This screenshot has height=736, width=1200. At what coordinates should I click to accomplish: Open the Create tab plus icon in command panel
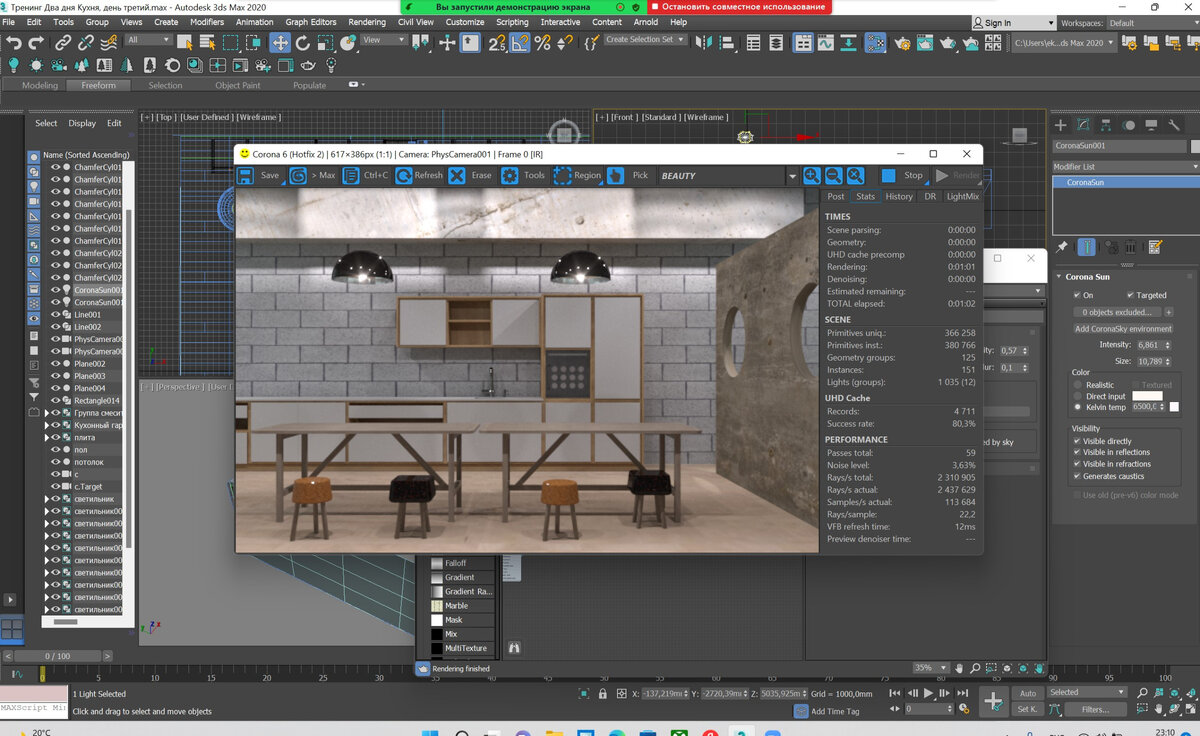pyautogui.click(x=1062, y=125)
